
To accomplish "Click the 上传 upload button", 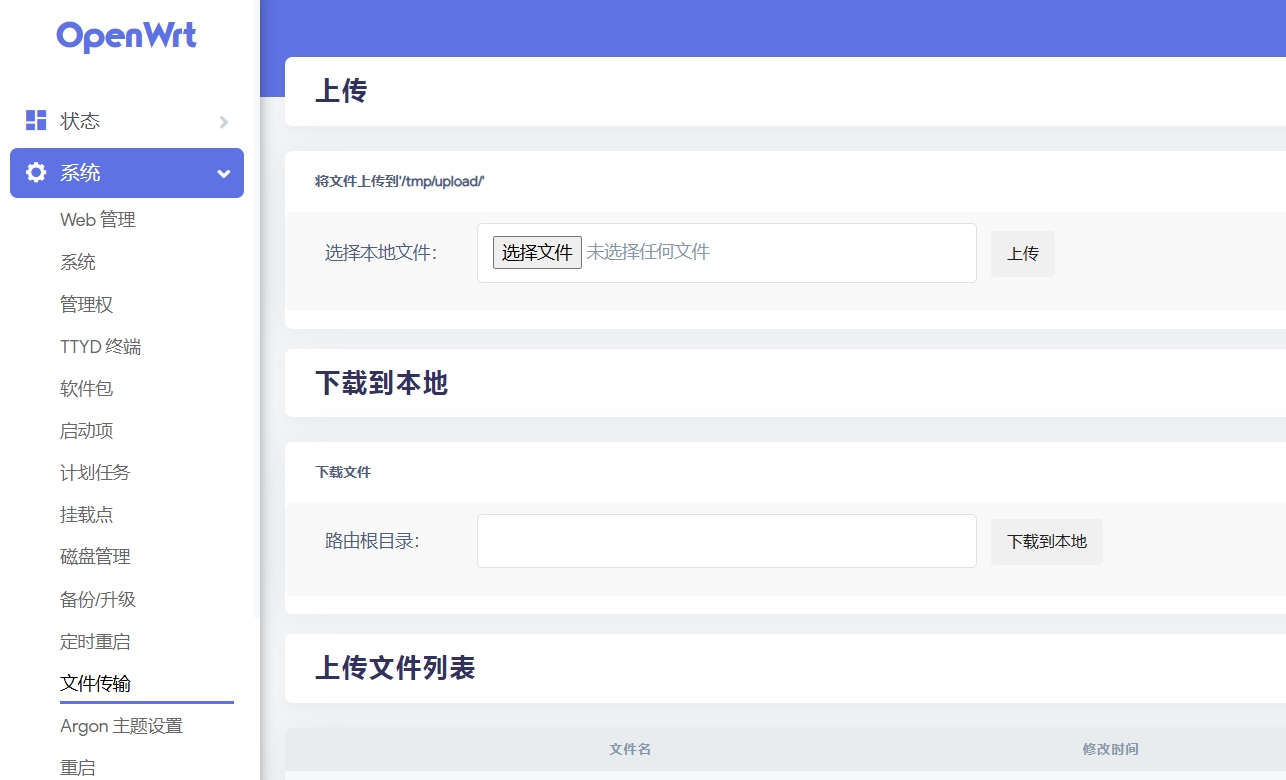I will click(1022, 254).
